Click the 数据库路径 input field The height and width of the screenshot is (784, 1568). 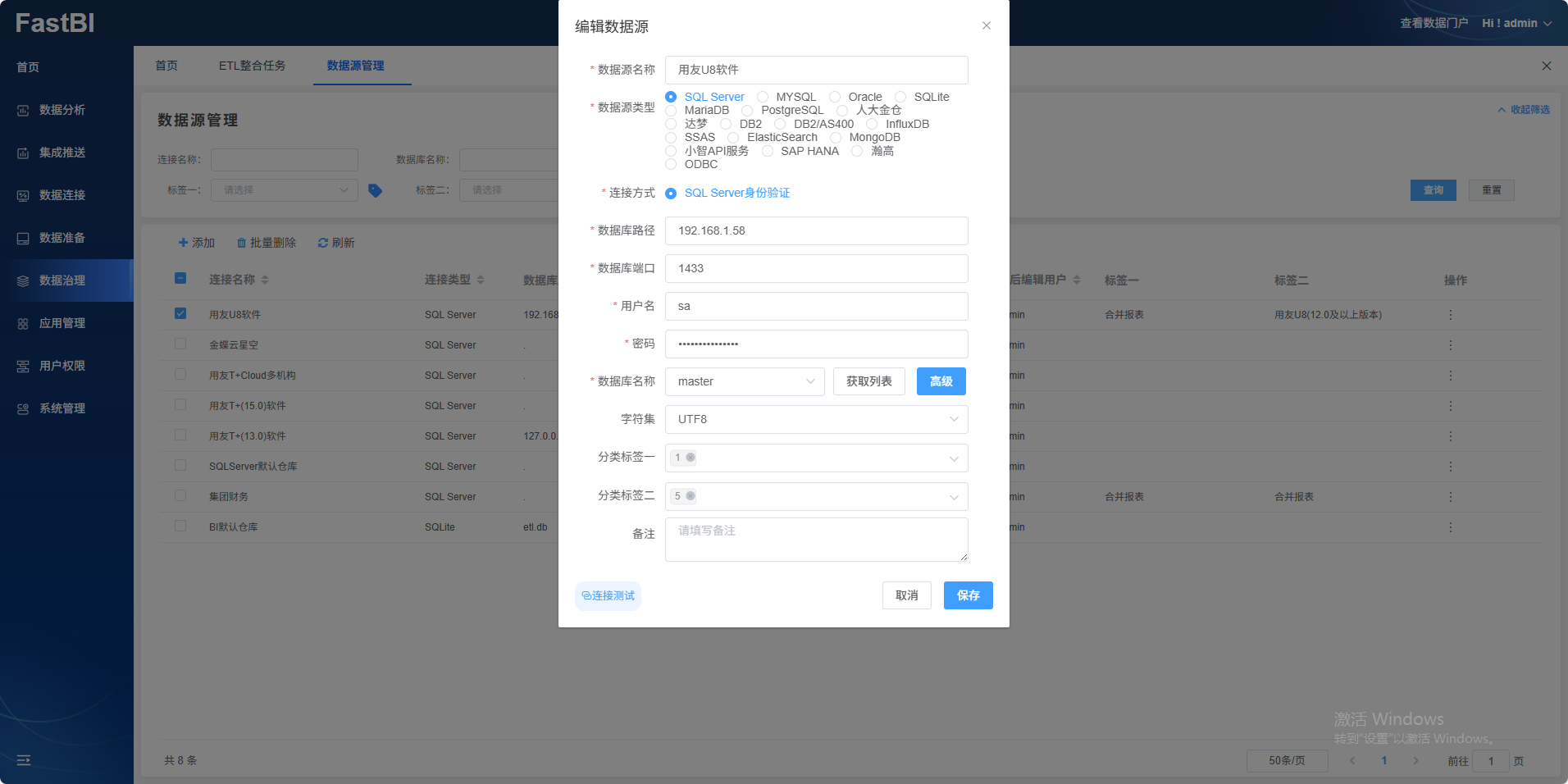[x=816, y=230]
